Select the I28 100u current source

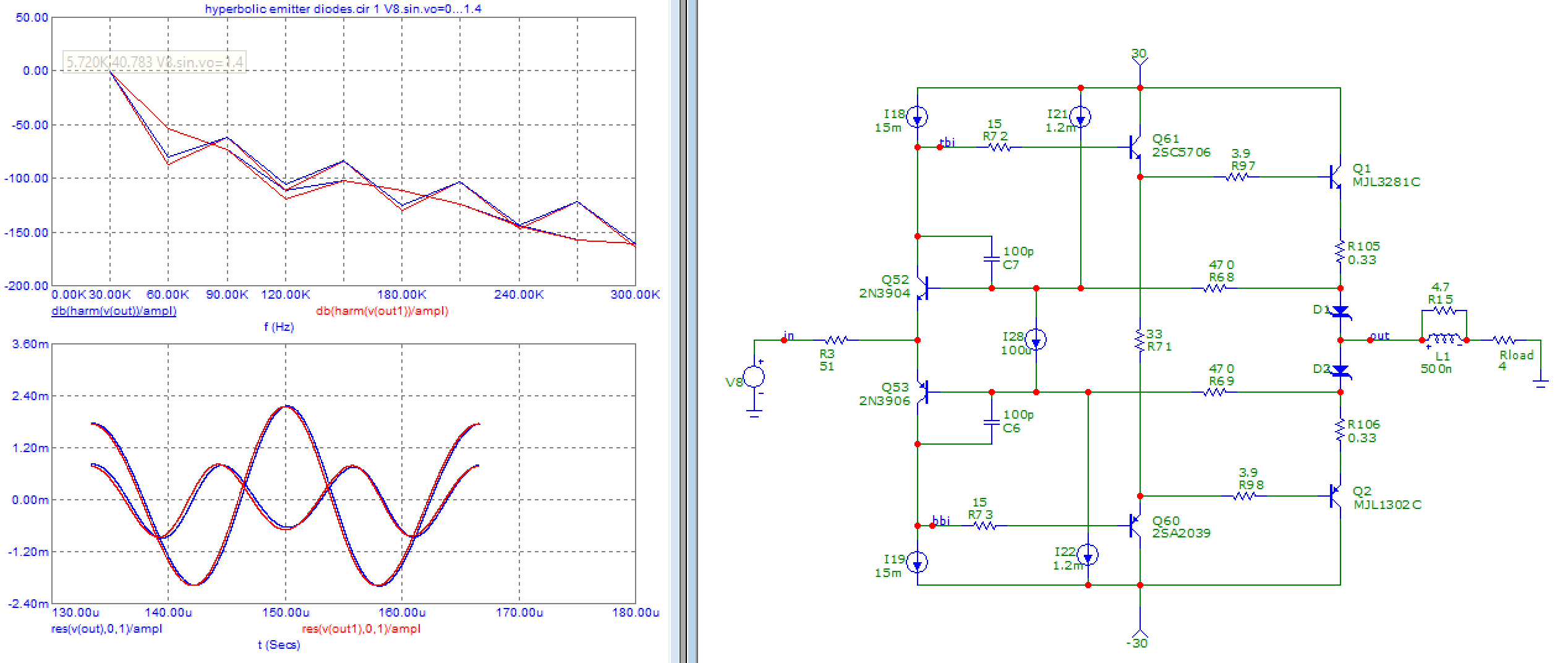[x=1036, y=340]
